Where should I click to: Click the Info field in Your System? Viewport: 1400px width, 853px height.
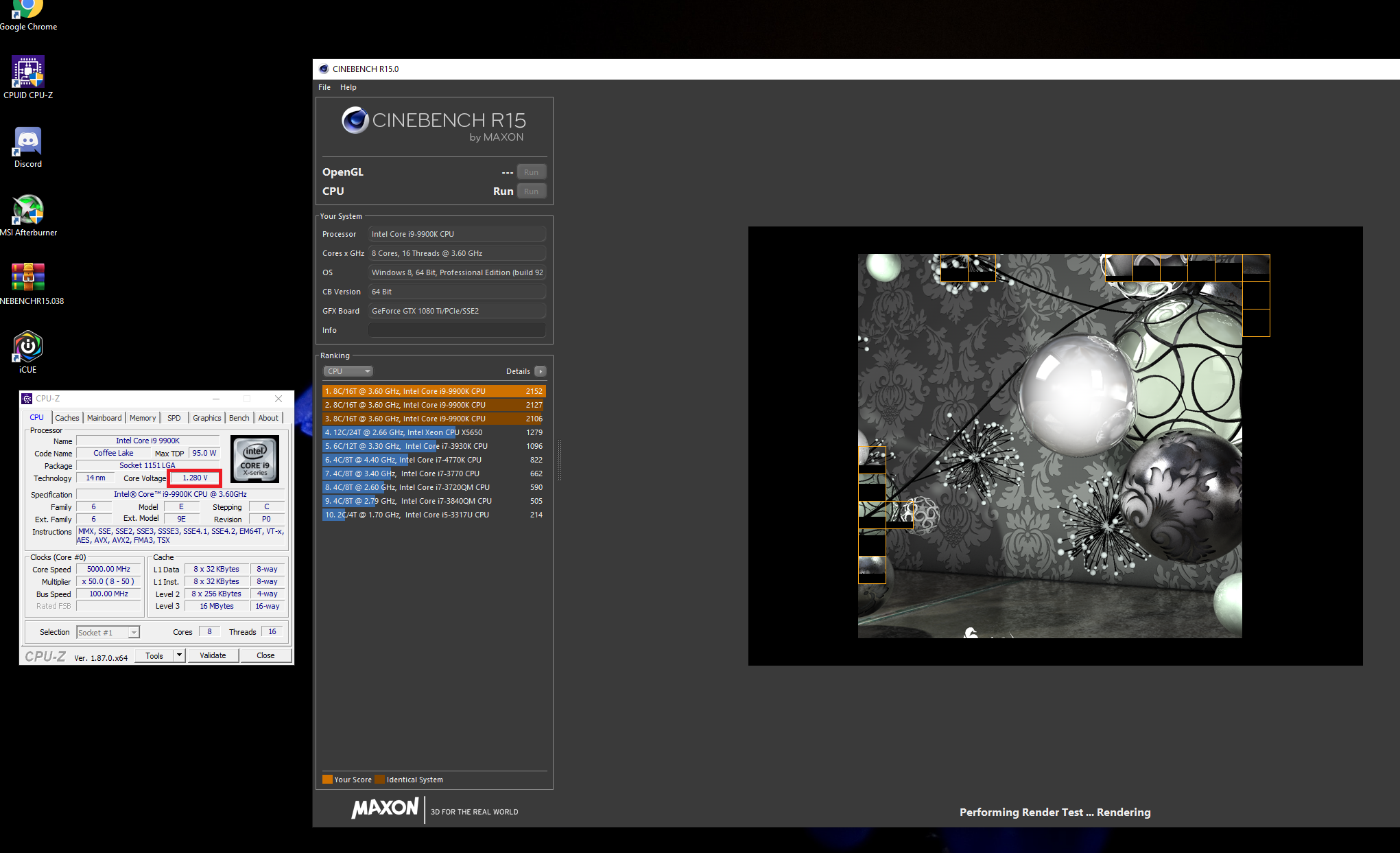(457, 330)
